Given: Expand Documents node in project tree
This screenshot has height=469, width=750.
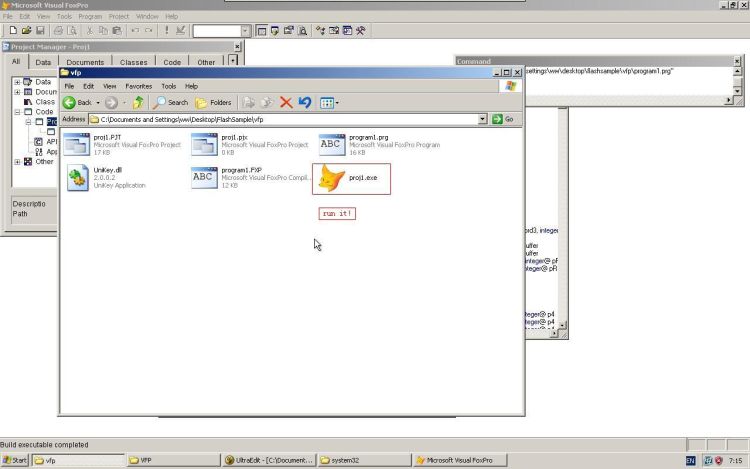Looking at the screenshot, I should tap(17, 92).
